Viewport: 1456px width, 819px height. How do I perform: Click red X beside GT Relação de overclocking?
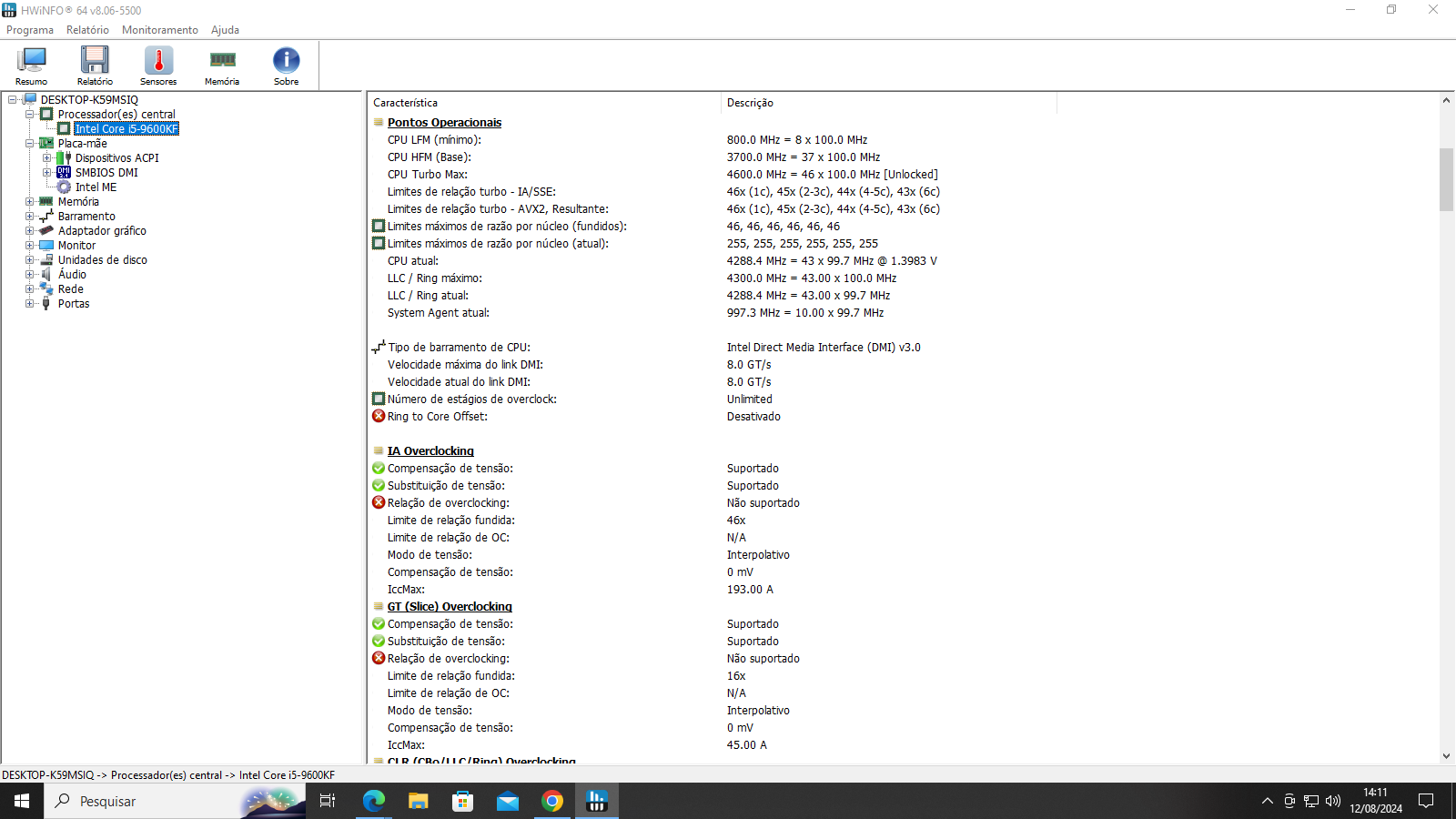tap(379, 658)
